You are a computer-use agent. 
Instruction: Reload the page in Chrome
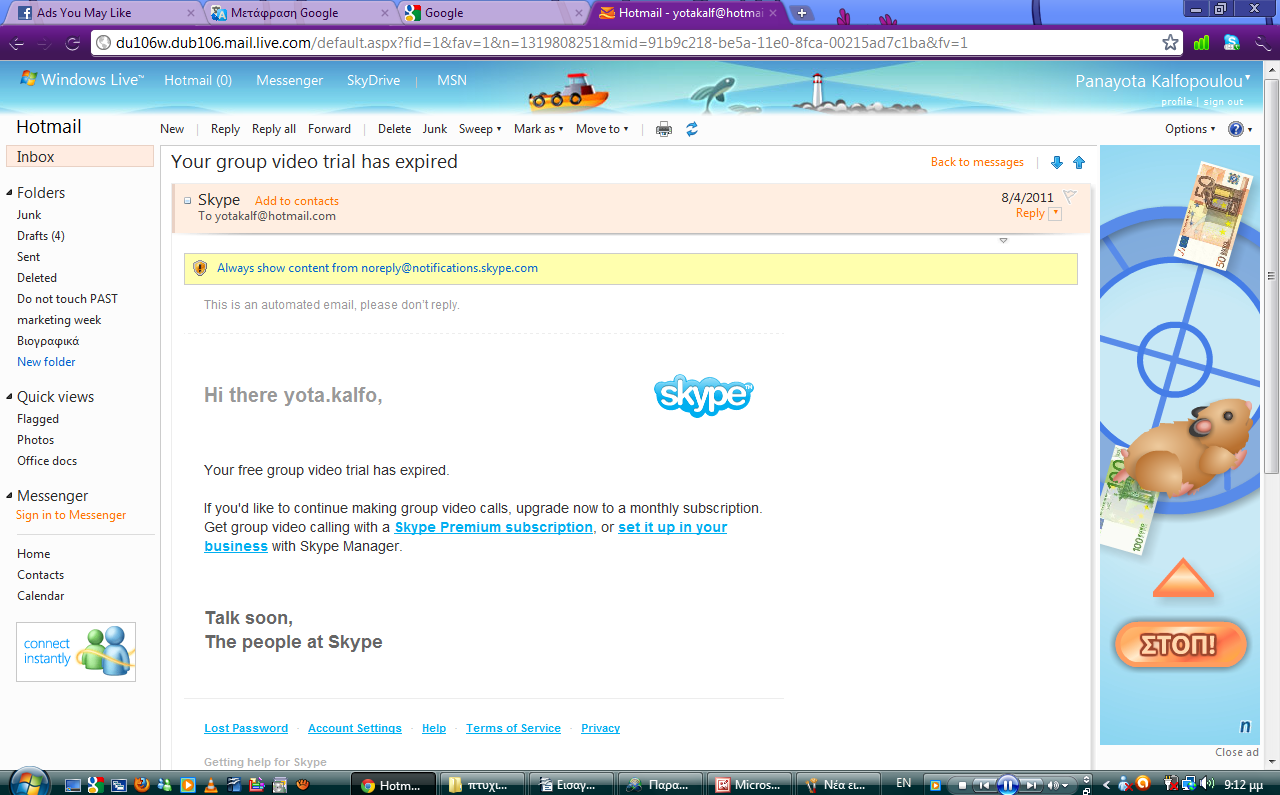(x=72, y=43)
